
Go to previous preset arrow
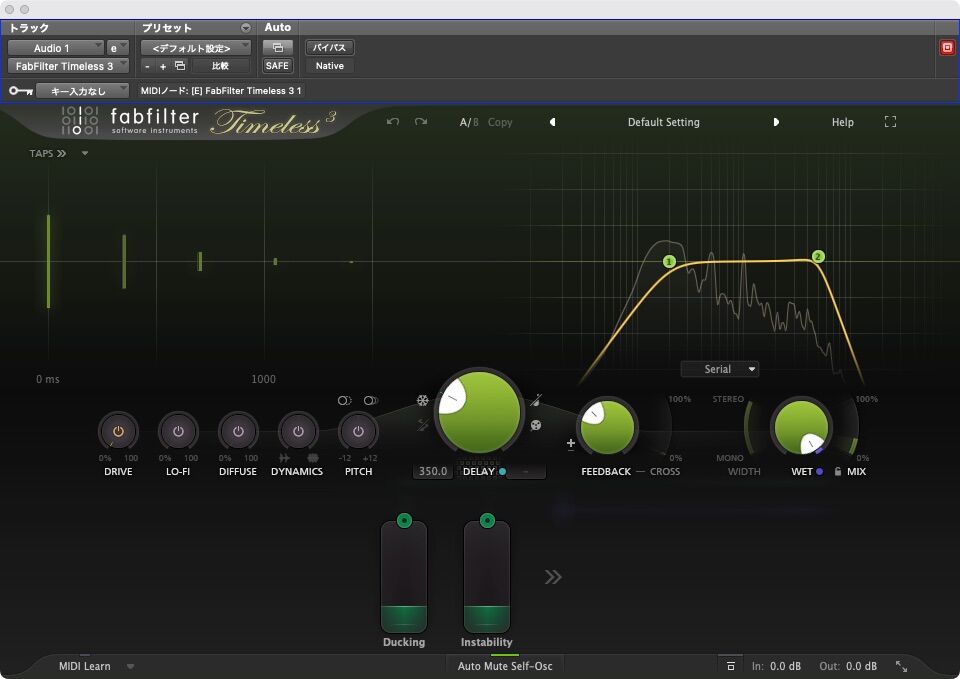point(552,122)
